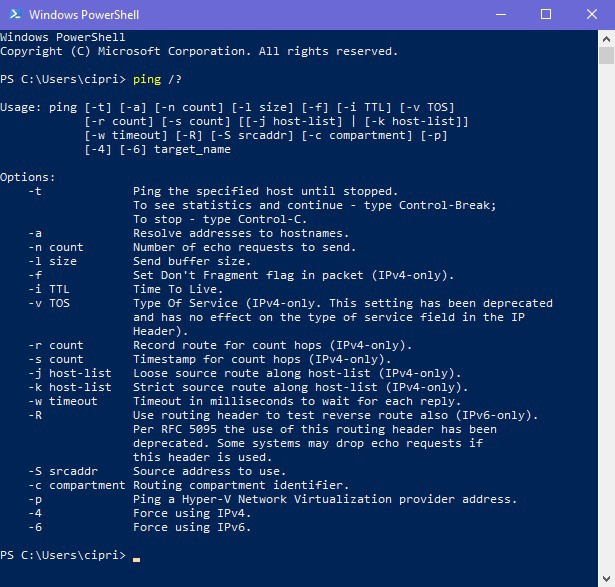Image resolution: width=615 pixels, height=587 pixels.
Task: Close the Windows PowerShell window
Action: 591,15
